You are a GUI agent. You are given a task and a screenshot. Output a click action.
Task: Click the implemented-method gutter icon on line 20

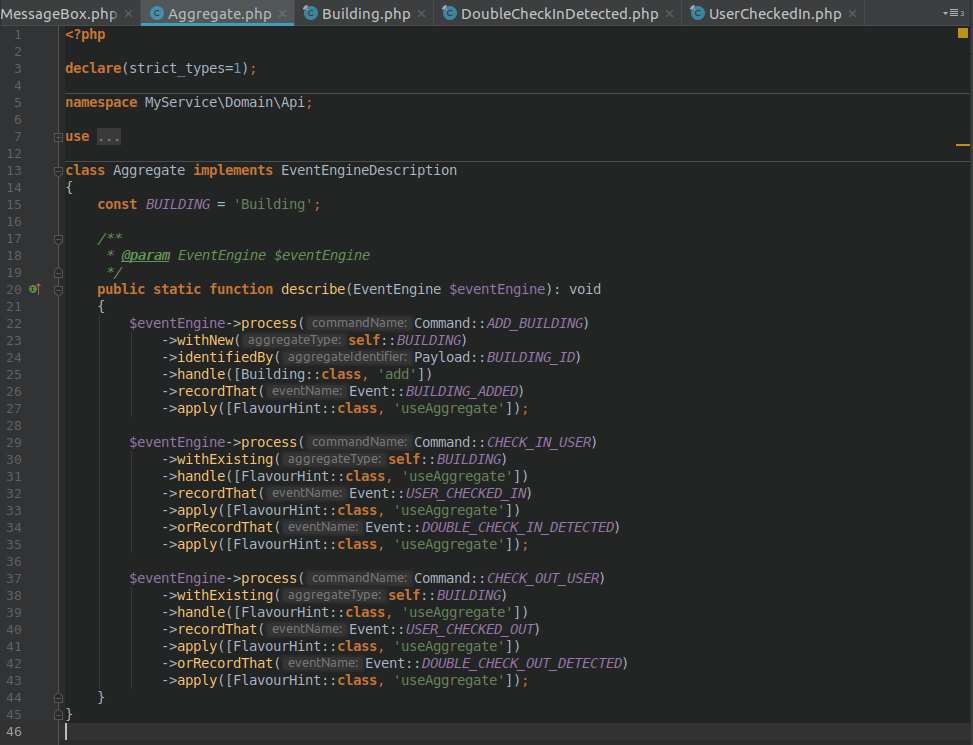coord(35,289)
